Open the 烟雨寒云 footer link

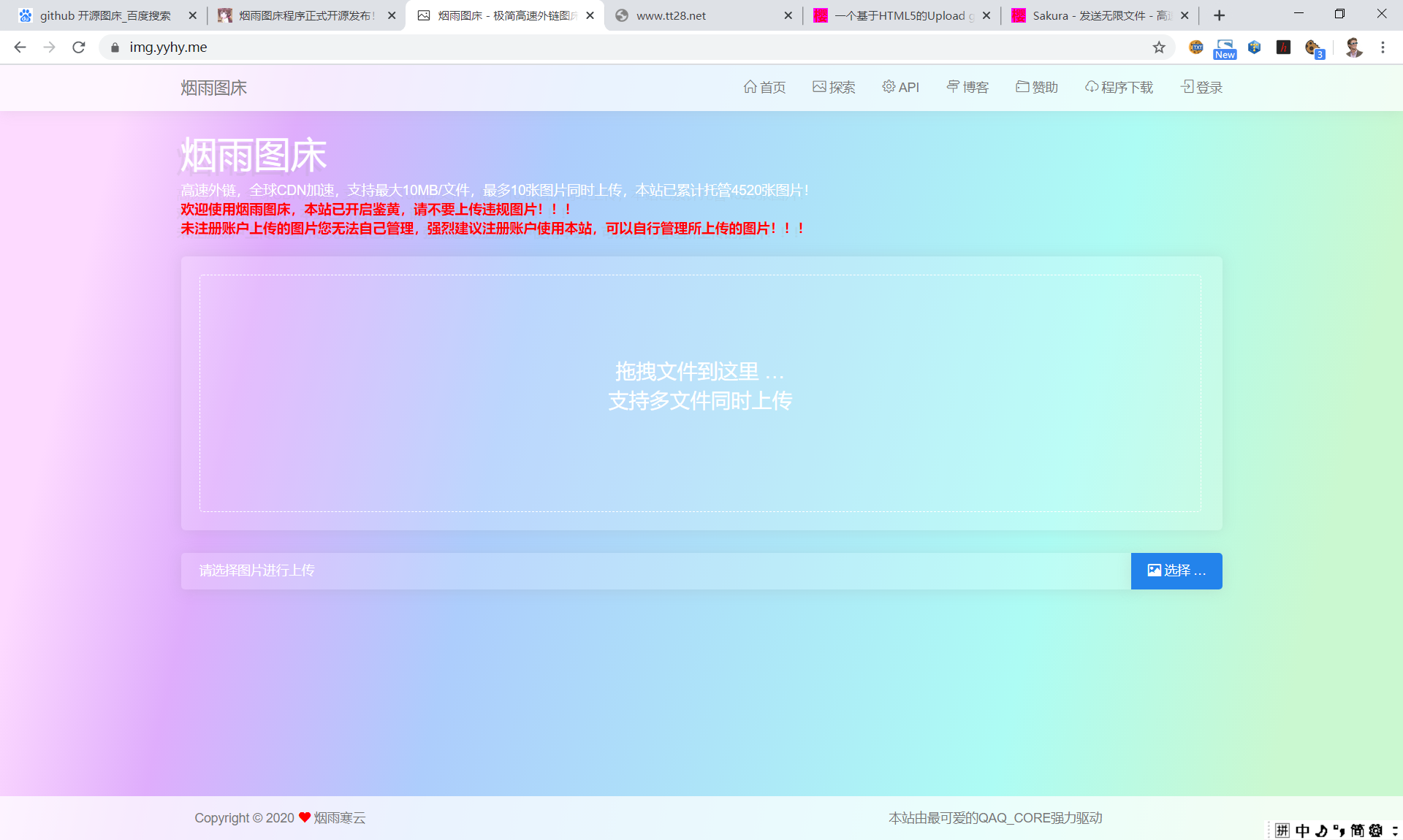pyautogui.click(x=340, y=818)
